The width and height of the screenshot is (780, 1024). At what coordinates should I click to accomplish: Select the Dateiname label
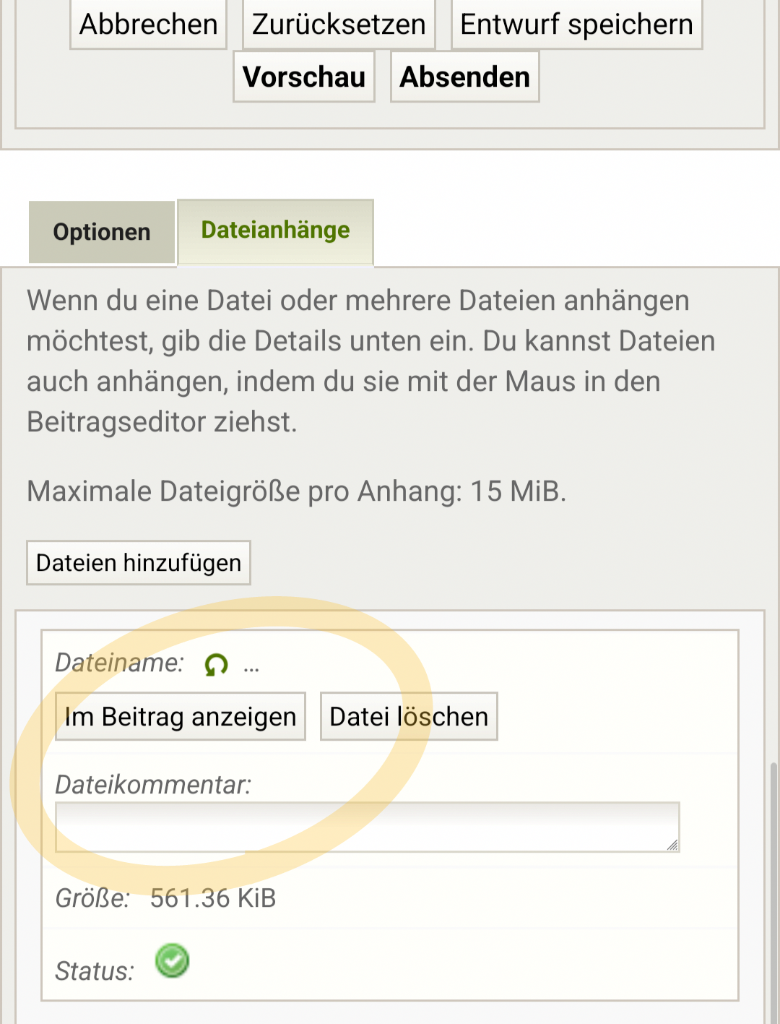[x=118, y=660]
